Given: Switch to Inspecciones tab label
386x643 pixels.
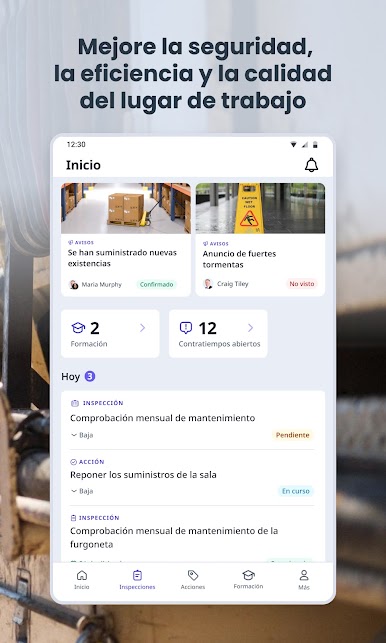Looking at the screenshot, I should [x=137, y=587].
